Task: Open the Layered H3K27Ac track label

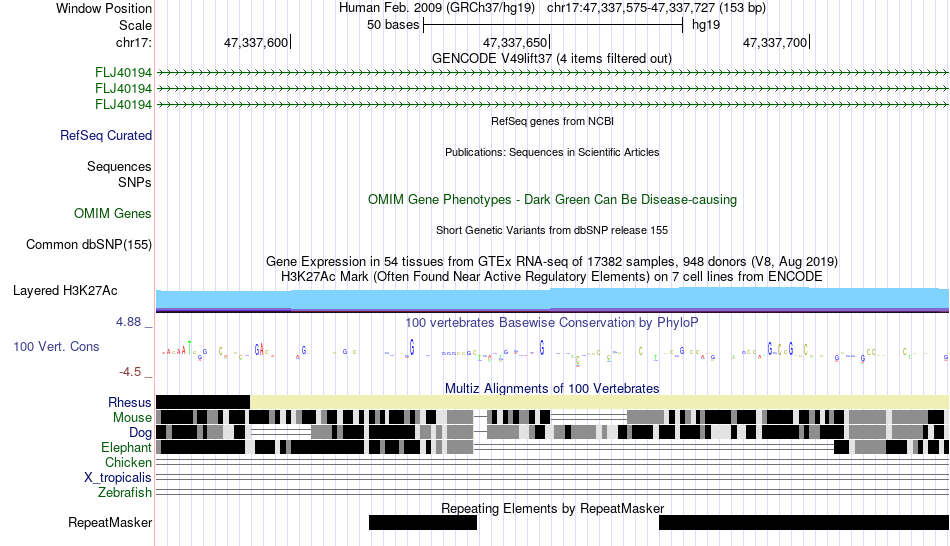Action: [65, 290]
